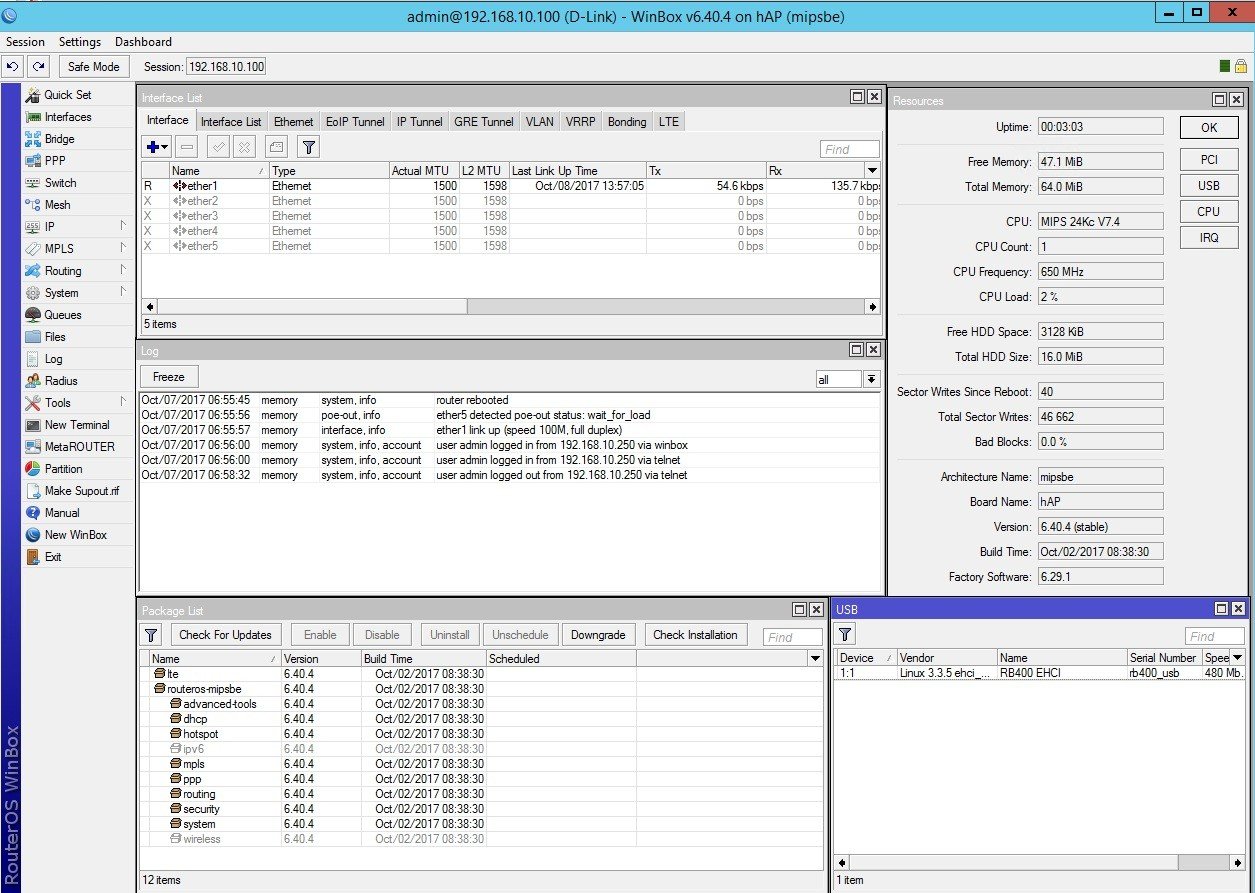Click filter funnel icon in Package List
The height and width of the screenshot is (893, 1255).
point(151,635)
